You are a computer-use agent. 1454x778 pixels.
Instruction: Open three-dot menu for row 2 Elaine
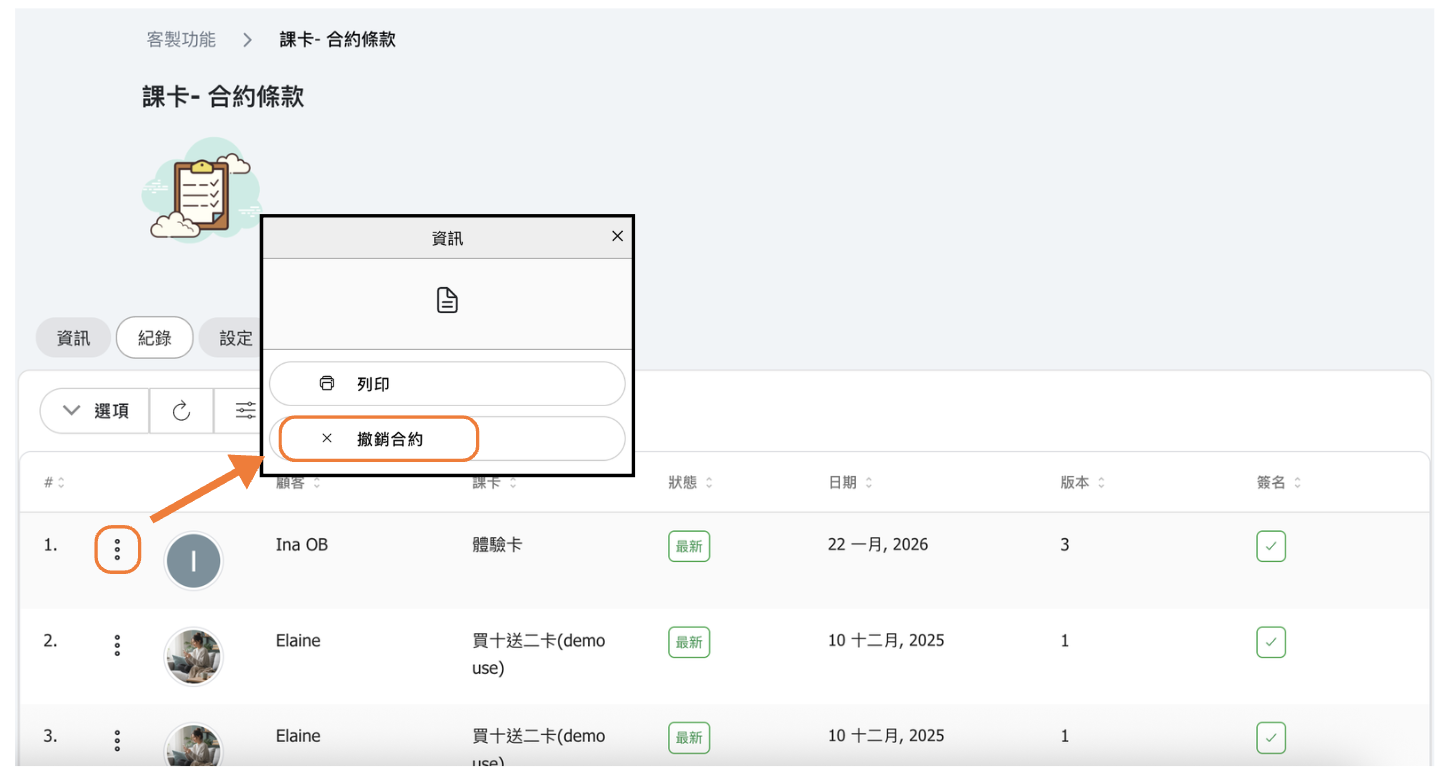pos(118,645)
